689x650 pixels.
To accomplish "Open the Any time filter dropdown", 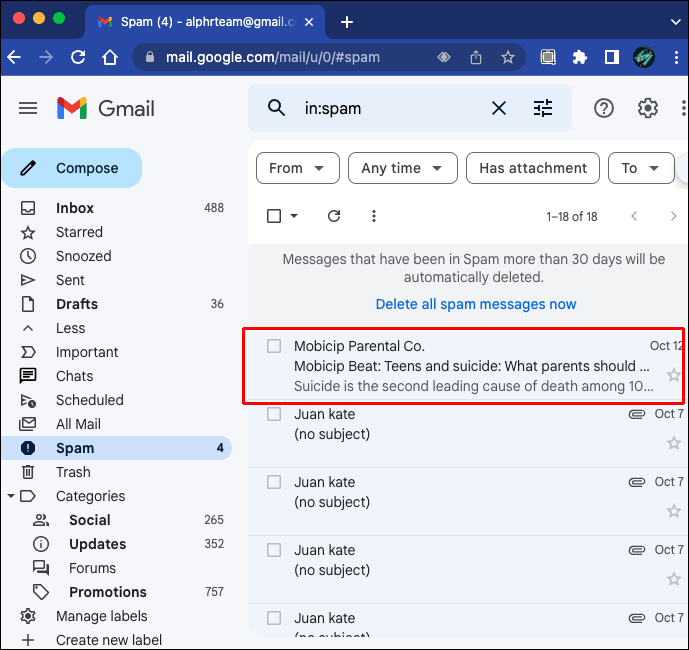I will [403, 168].
